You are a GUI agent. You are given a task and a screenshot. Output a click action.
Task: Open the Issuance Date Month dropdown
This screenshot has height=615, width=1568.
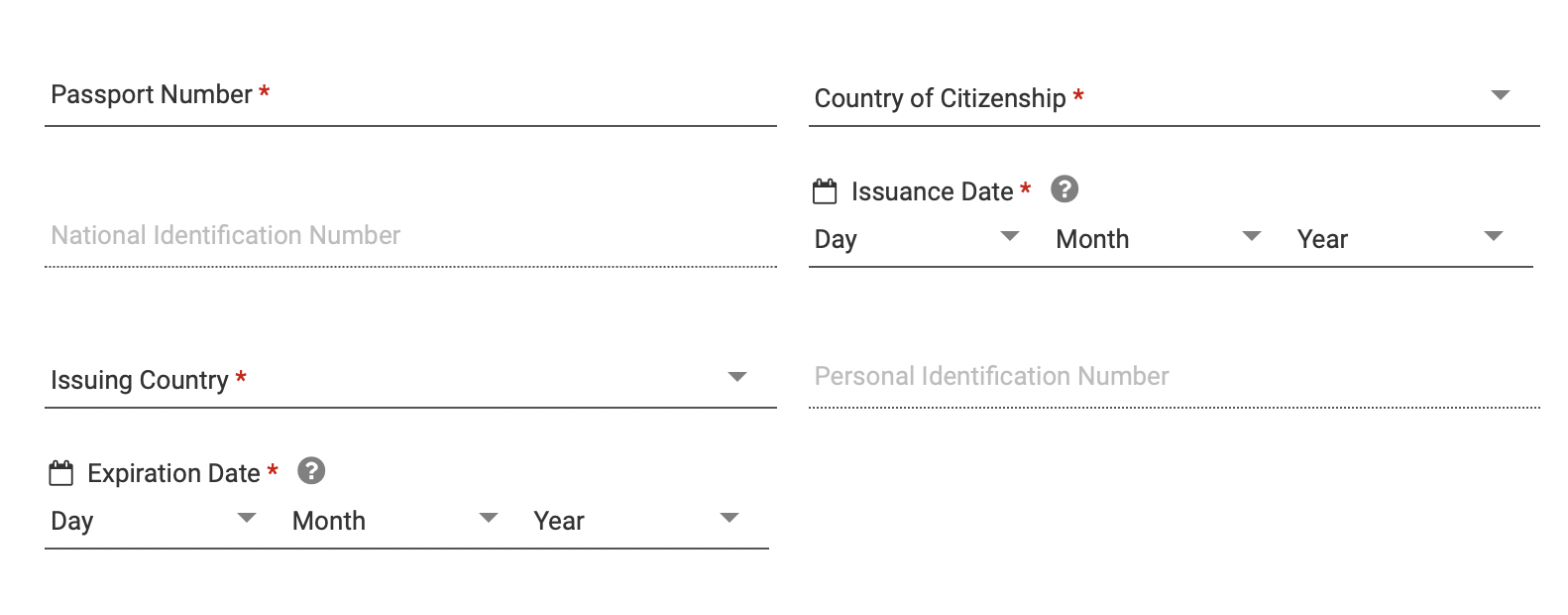pyautogui.click(x=1159, y=239)
